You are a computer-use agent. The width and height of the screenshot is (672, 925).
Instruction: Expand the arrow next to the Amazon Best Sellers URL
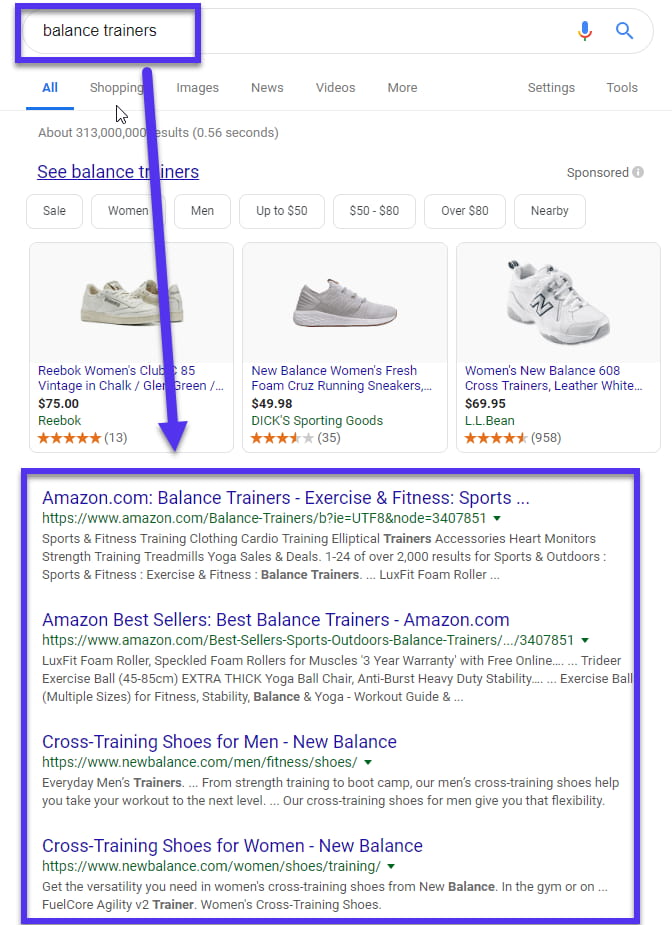pos(585,640)
